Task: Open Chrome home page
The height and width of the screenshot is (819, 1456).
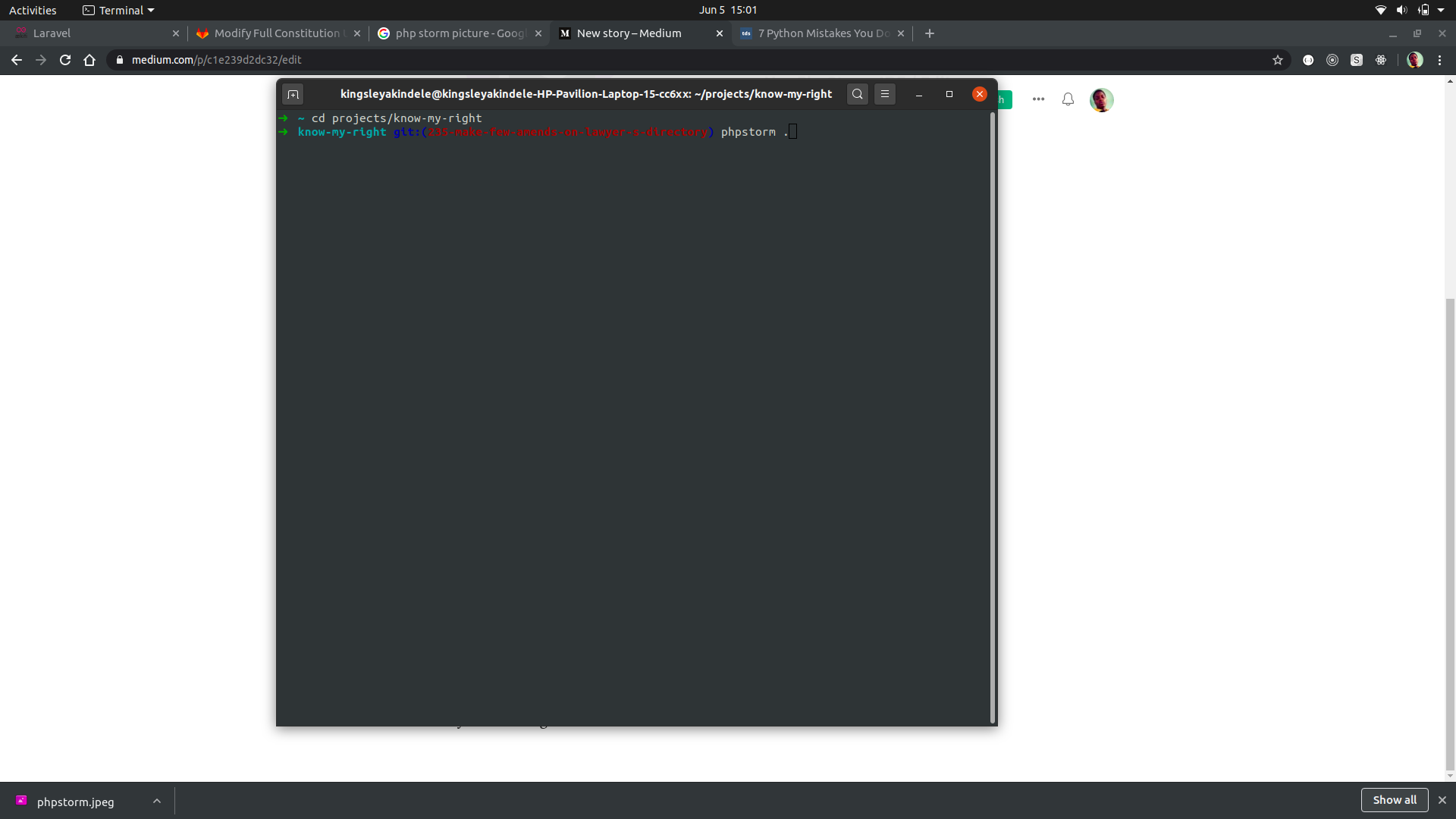Action: point(89,60)
